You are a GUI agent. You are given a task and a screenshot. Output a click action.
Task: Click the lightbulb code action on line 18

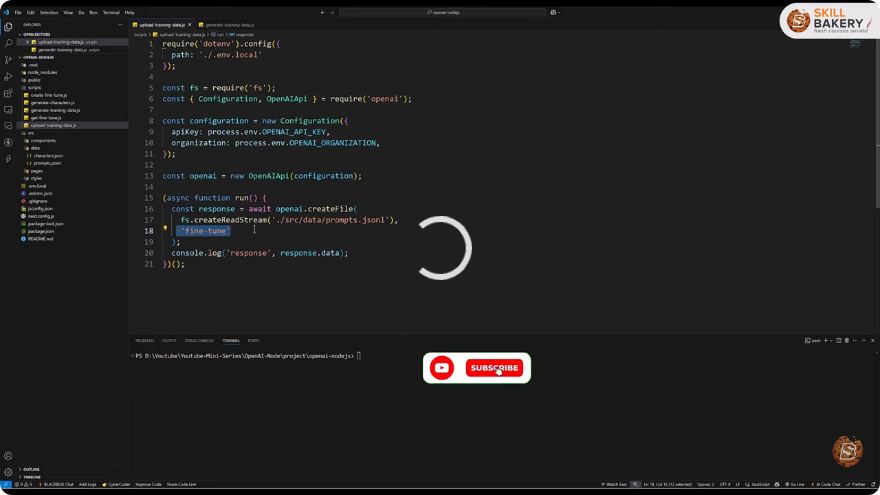165,228
